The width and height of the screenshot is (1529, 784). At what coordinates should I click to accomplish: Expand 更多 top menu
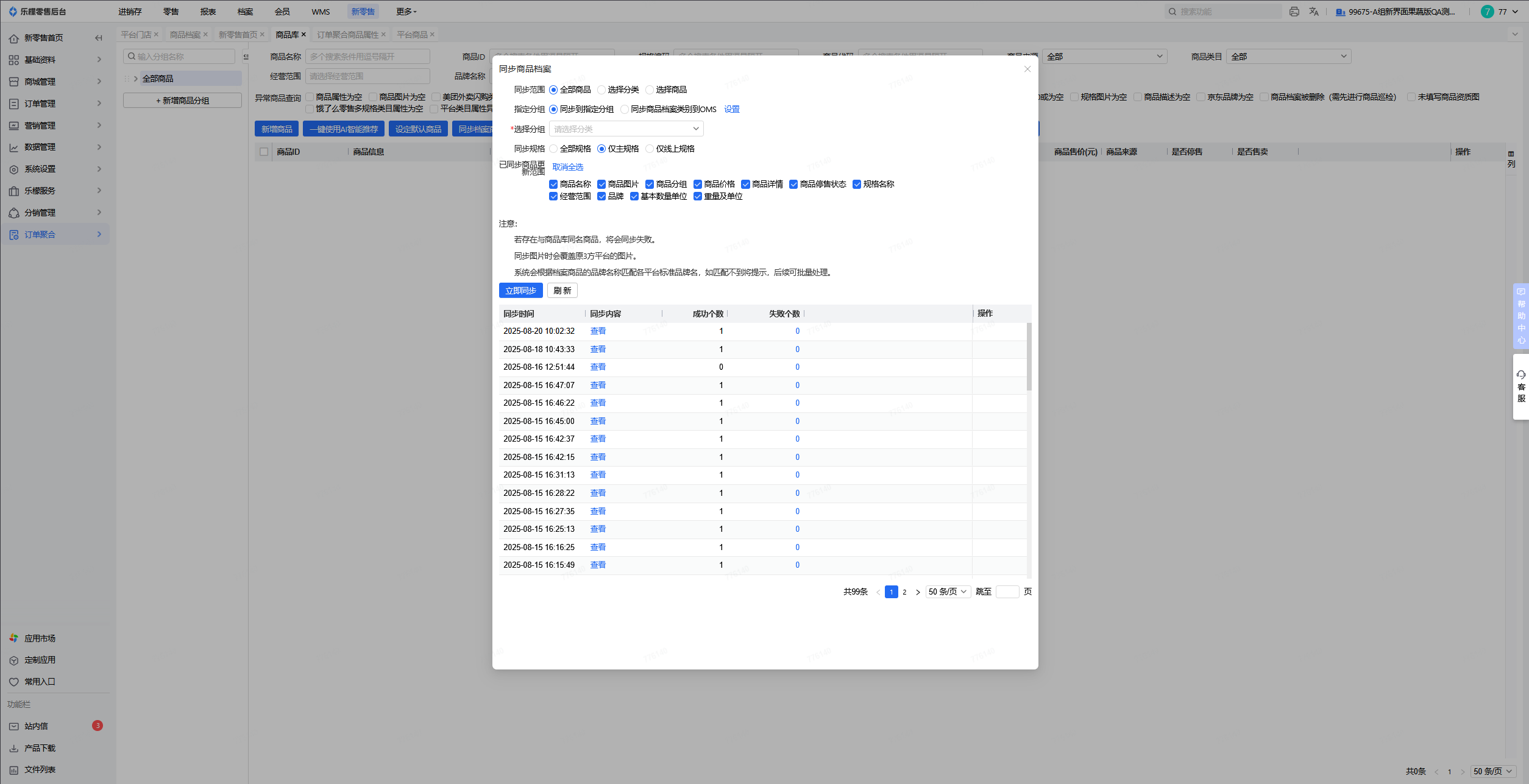tap(406, 12)
